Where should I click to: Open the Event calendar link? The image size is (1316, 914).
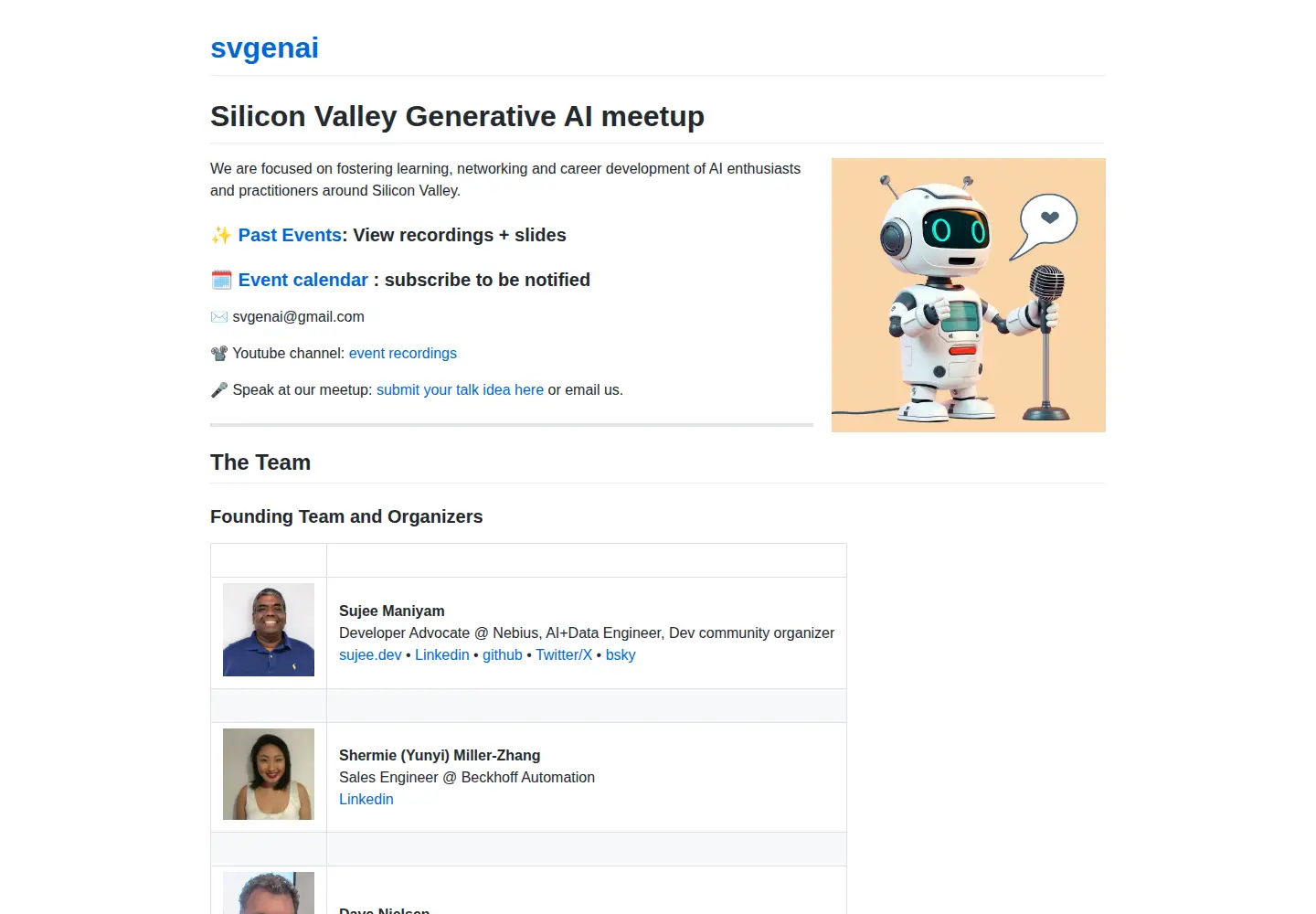302,280
